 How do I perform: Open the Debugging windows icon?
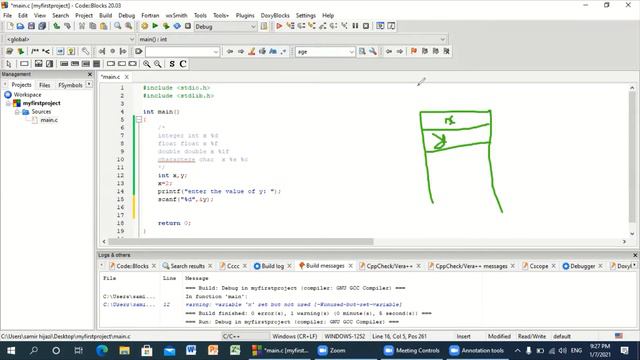point(380,26)
